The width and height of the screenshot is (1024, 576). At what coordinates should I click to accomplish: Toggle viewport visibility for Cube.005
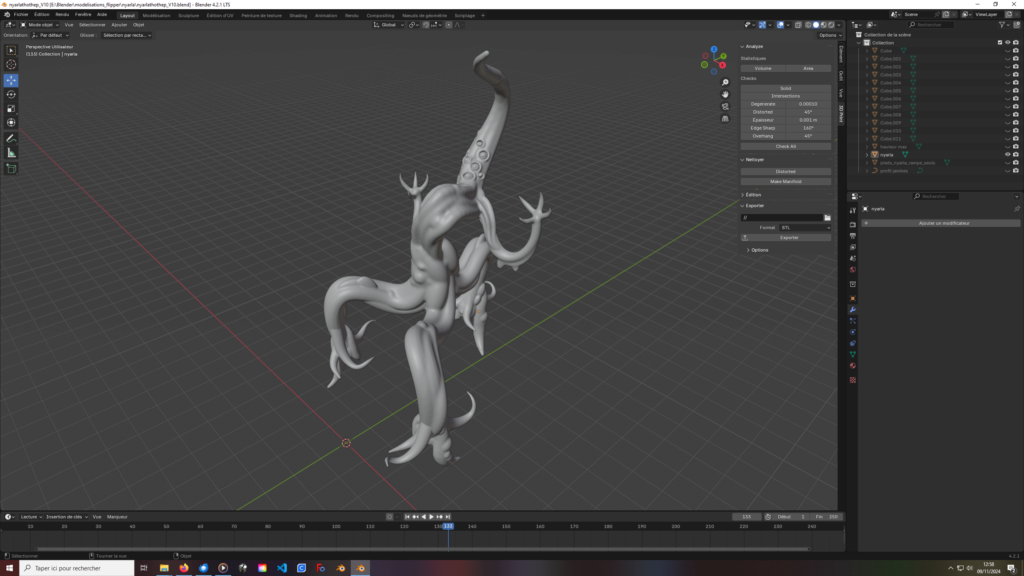[x=1008, y=91]
